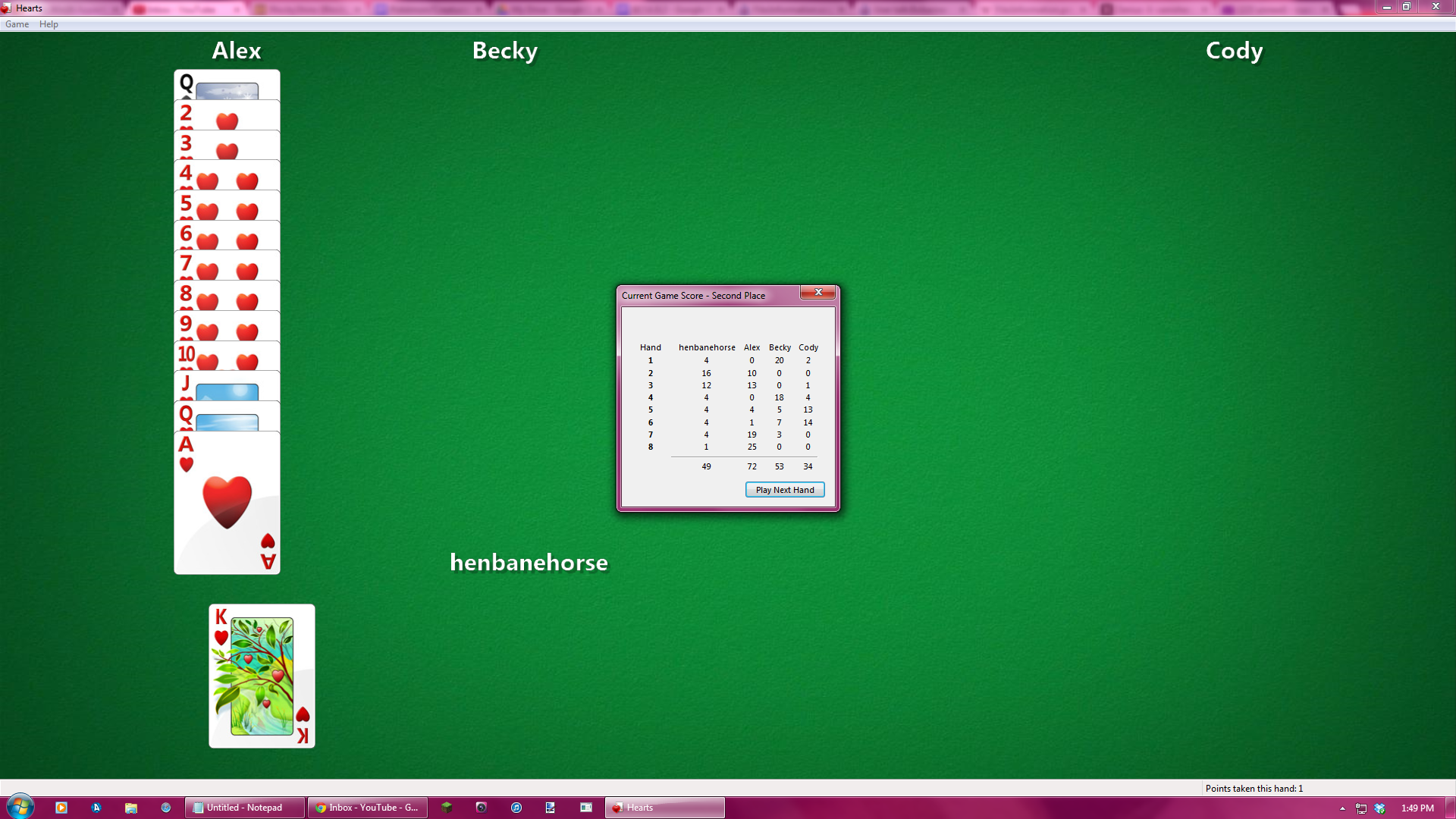Launch Windows Media Player from taskbar
Screen dimensions: 1456x819
(x=61, y=808)
